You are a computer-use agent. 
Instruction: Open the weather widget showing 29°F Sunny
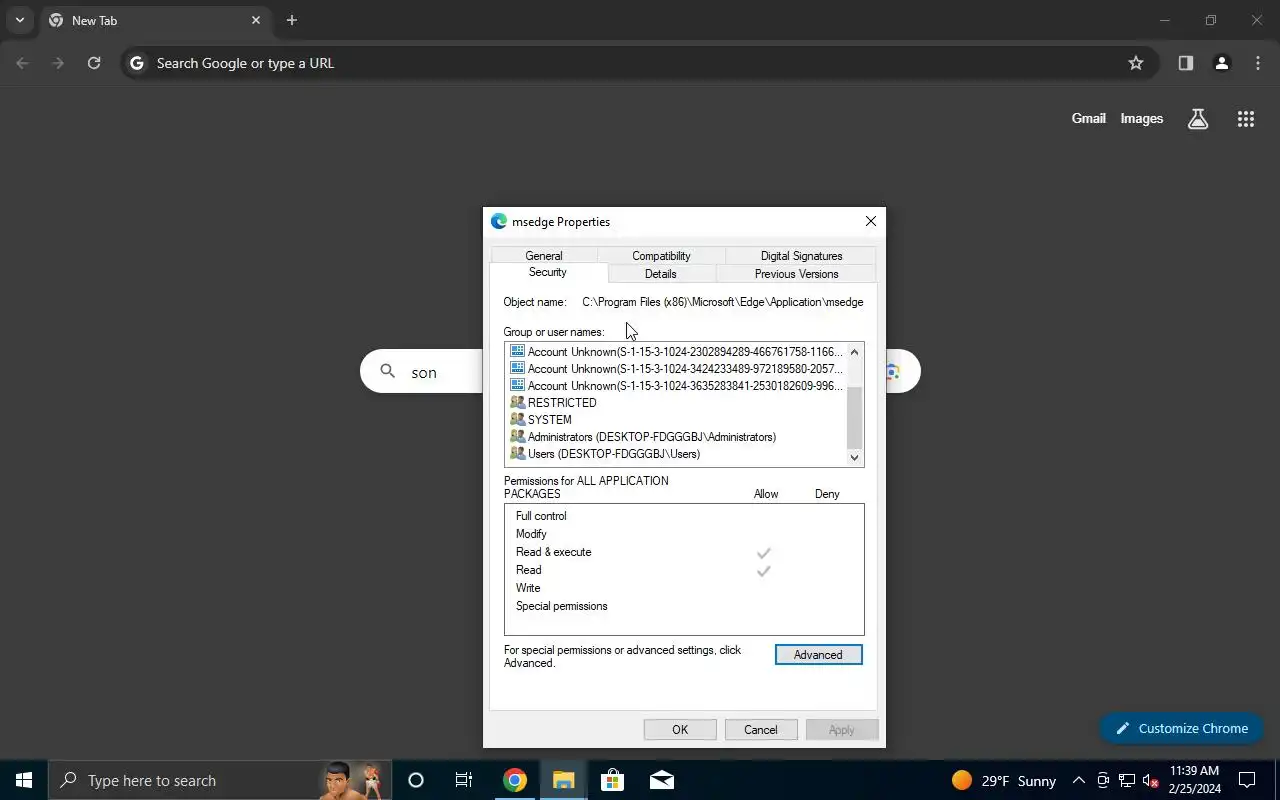(1004, 780)
